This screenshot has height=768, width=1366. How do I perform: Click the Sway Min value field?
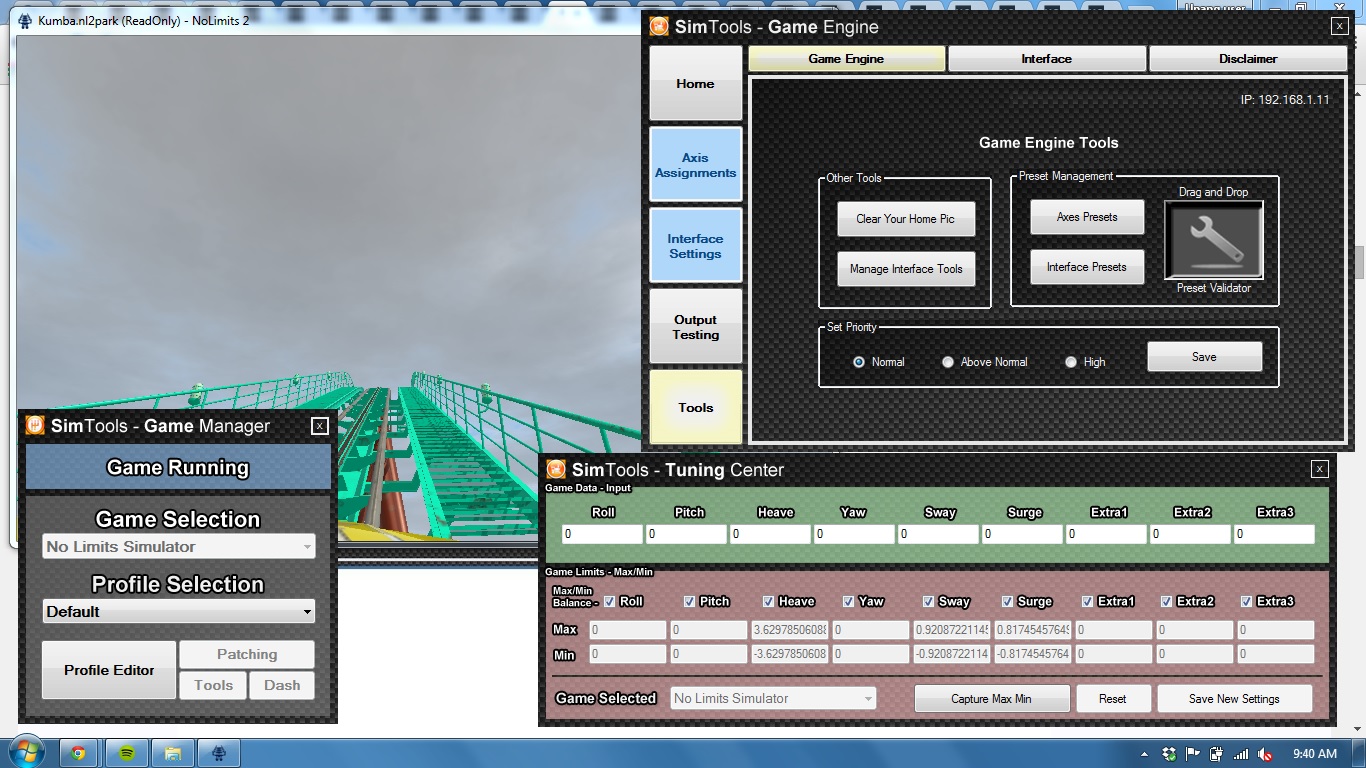[x=952, y=654]
